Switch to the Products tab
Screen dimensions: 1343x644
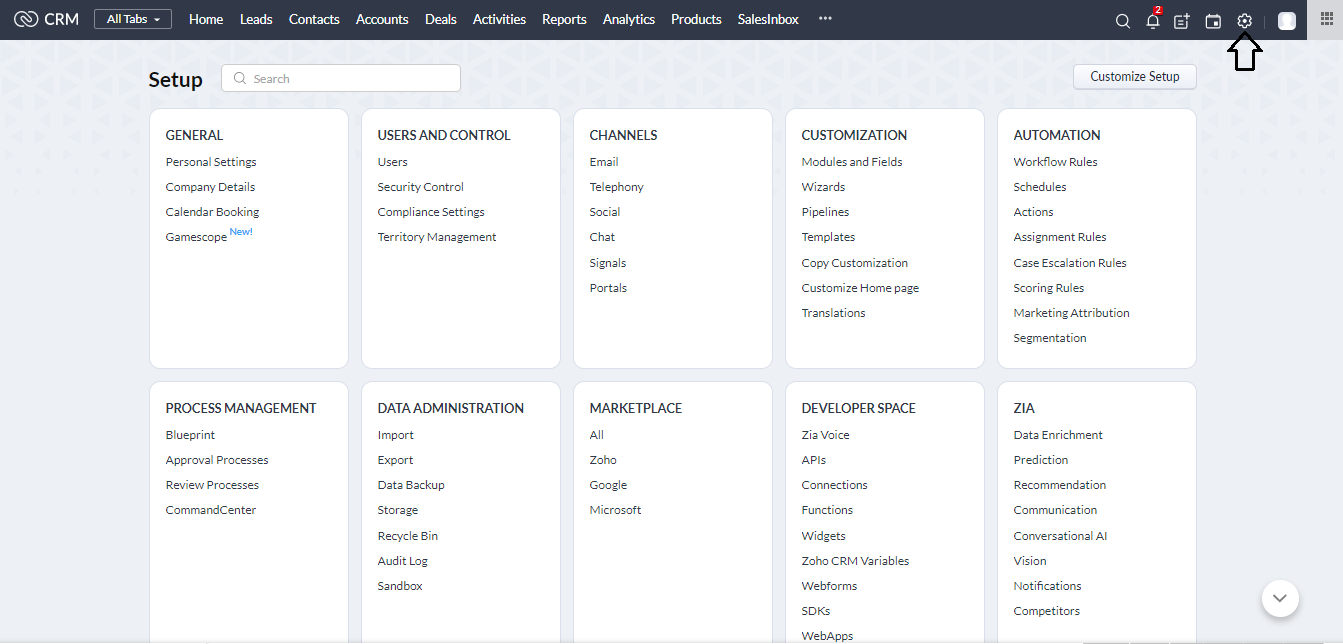(x=696, y=19)
